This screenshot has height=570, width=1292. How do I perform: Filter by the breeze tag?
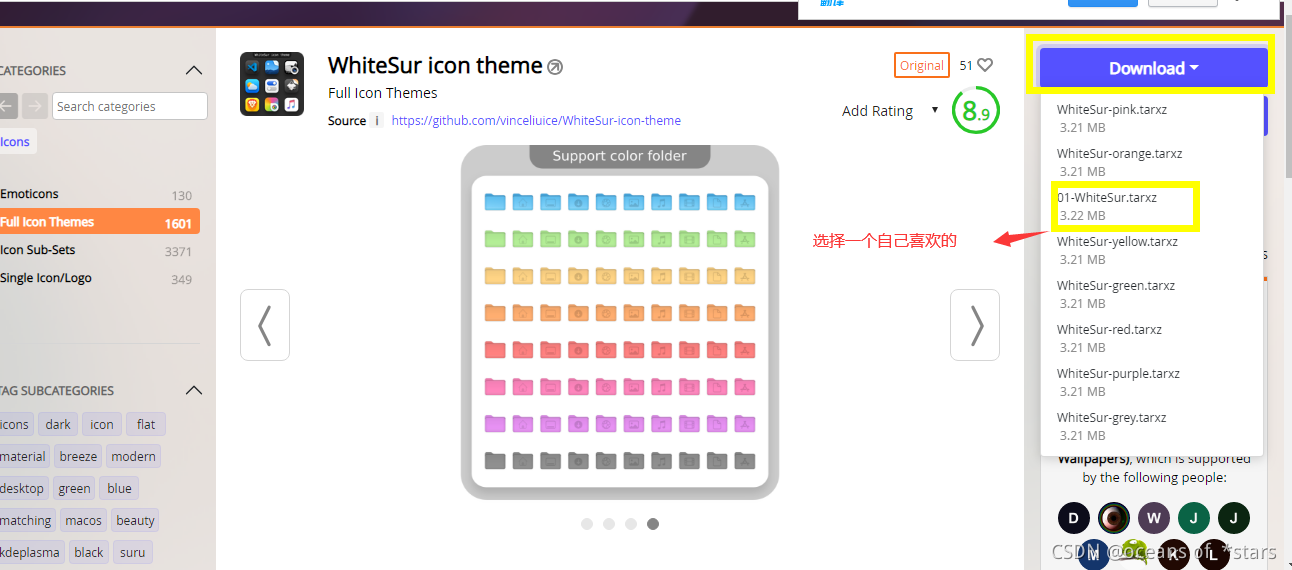[78, 456]
